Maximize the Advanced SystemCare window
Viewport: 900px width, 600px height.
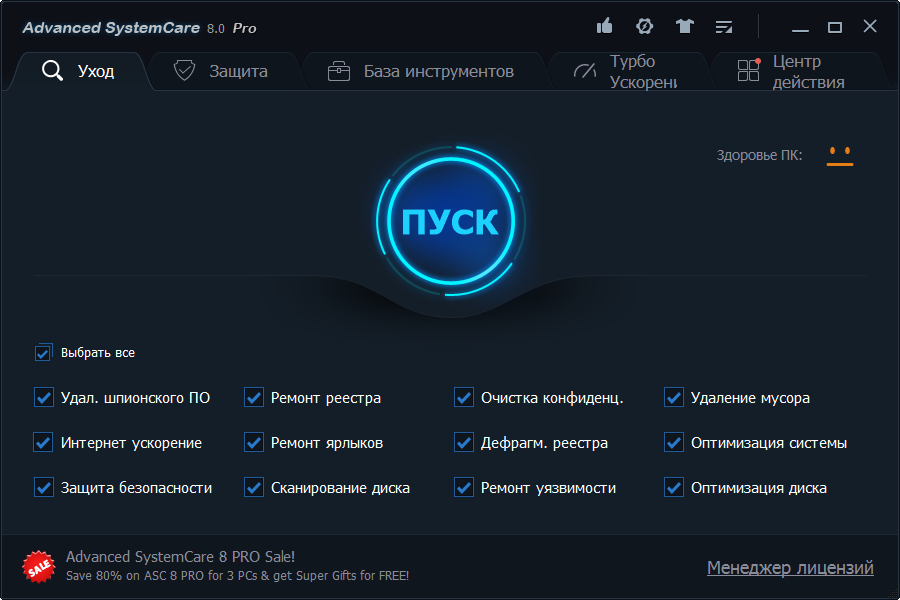835,27
